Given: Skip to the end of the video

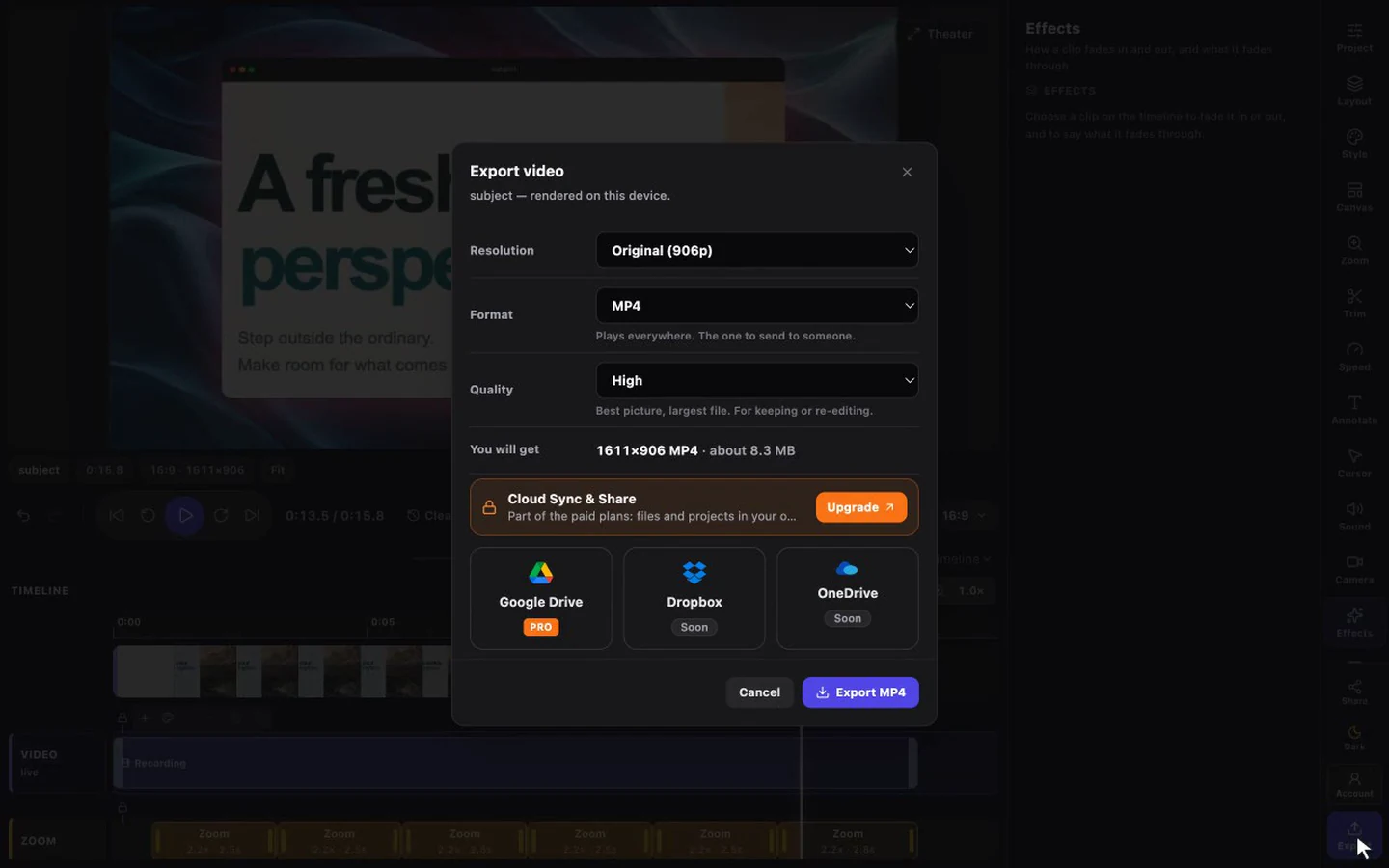Looking at the screenshot, I should (253, 516).
